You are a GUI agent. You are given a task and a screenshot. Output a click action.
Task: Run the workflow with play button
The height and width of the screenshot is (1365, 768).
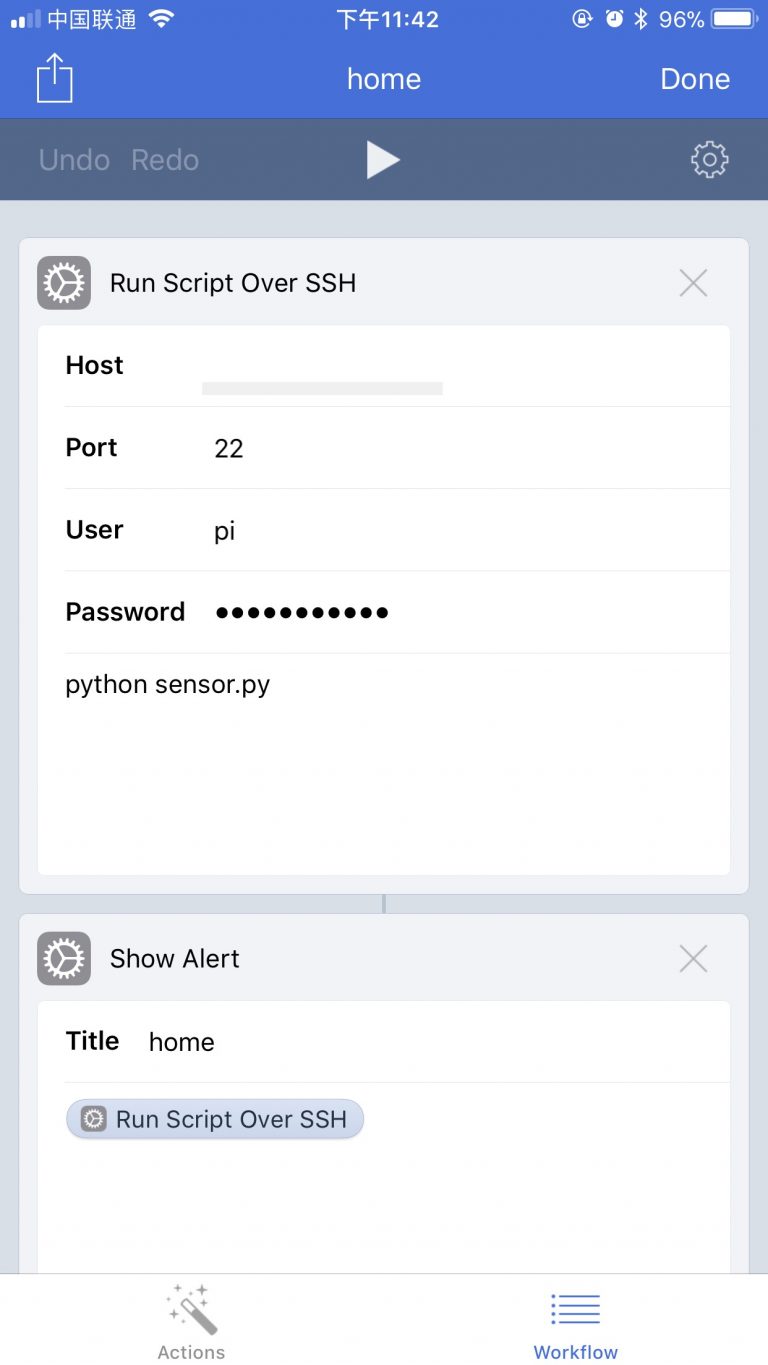coord(382,160)
